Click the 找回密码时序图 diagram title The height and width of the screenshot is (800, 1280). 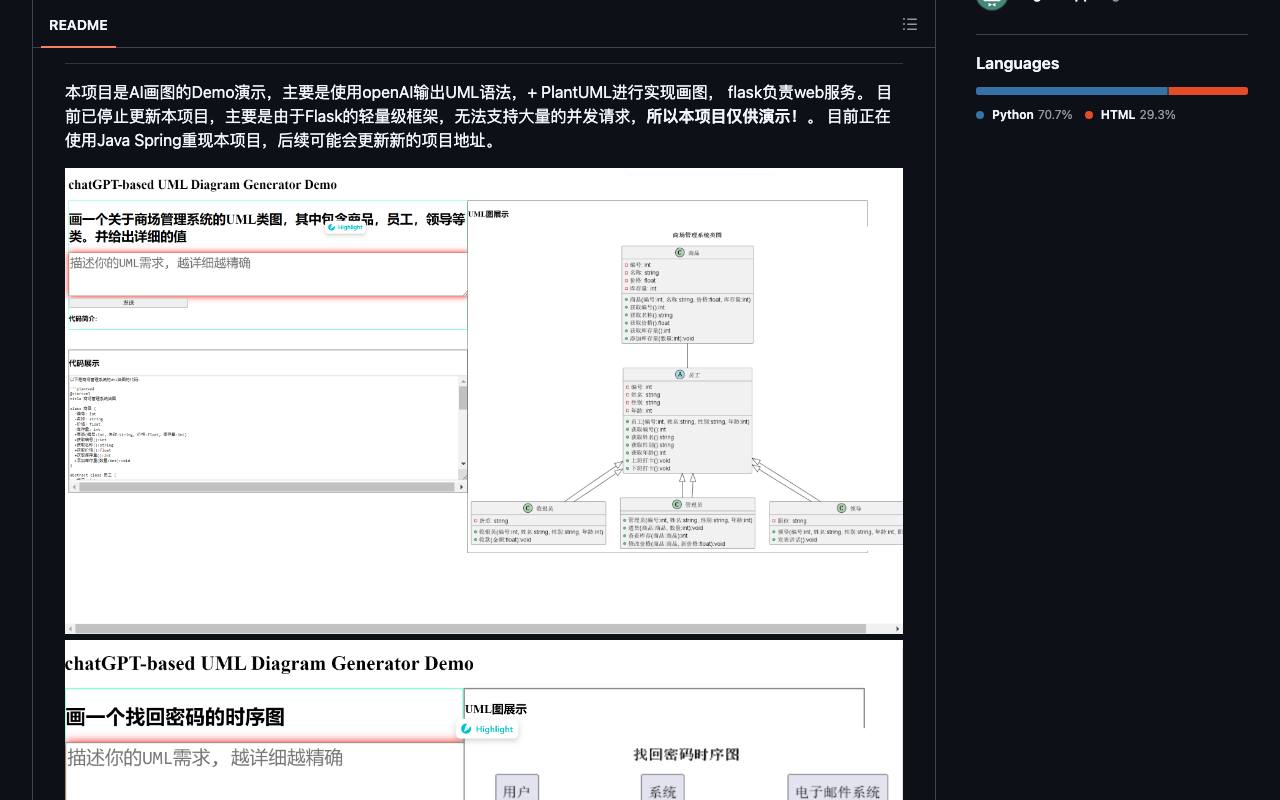pyautogui.click(x=687, y=755)
